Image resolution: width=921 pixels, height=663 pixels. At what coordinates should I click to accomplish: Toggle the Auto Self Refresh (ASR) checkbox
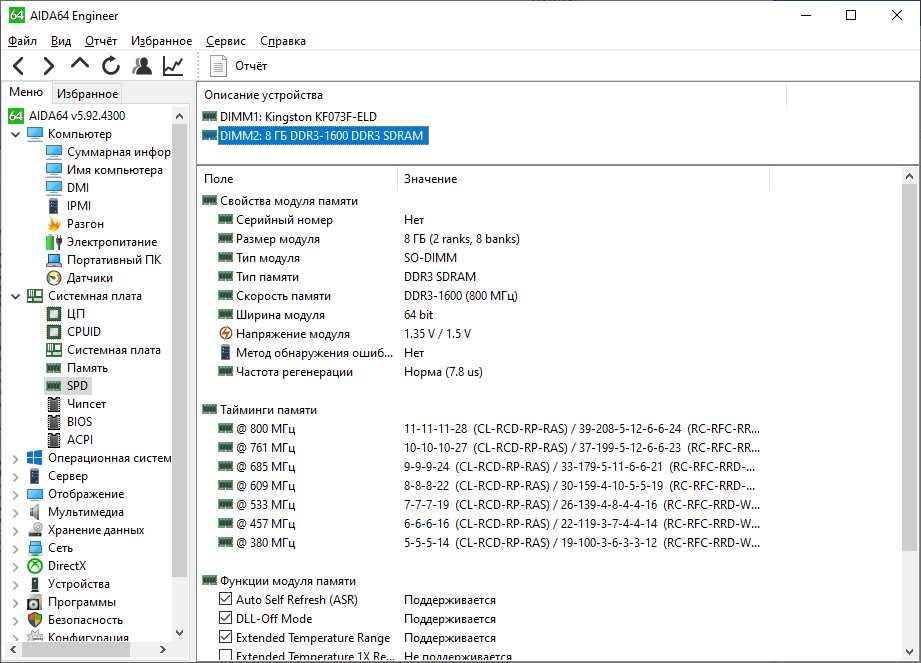pos(226,599)
